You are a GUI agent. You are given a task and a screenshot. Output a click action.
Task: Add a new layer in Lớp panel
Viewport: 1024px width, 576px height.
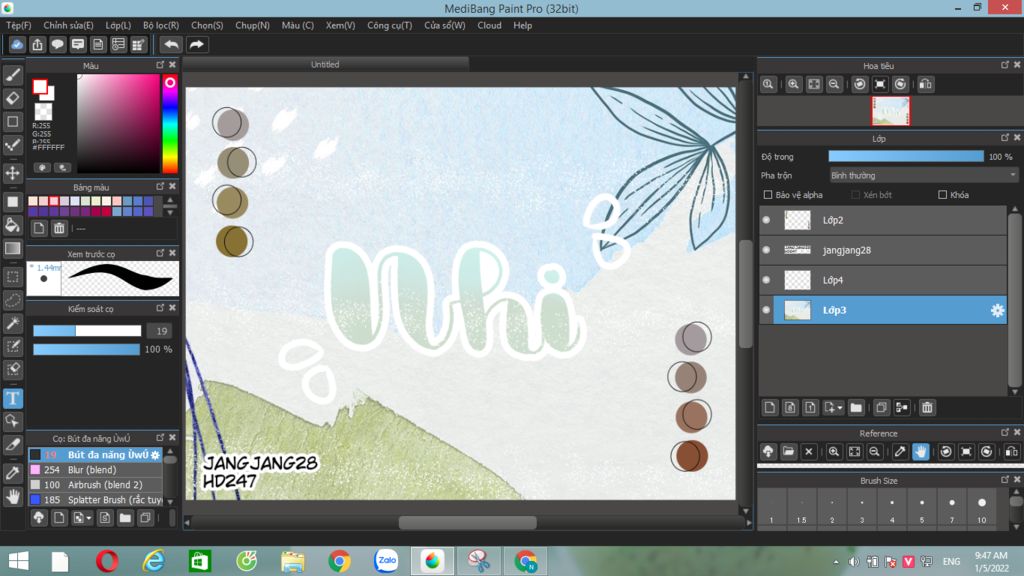click(769, 408)
